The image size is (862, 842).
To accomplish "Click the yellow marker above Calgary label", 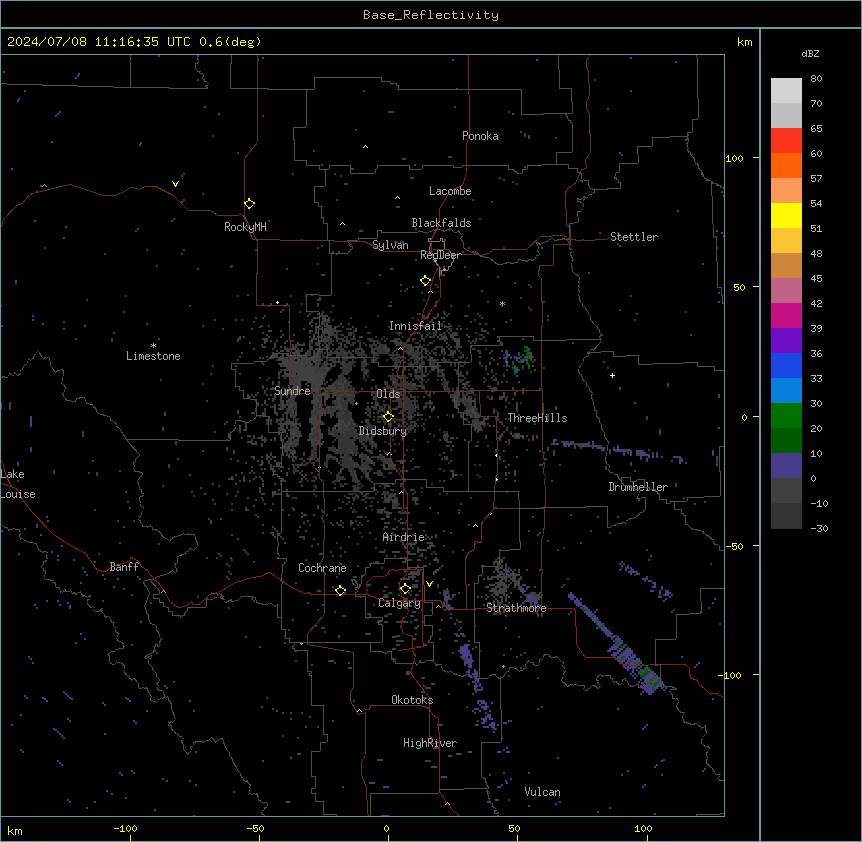I will point(405,589).
